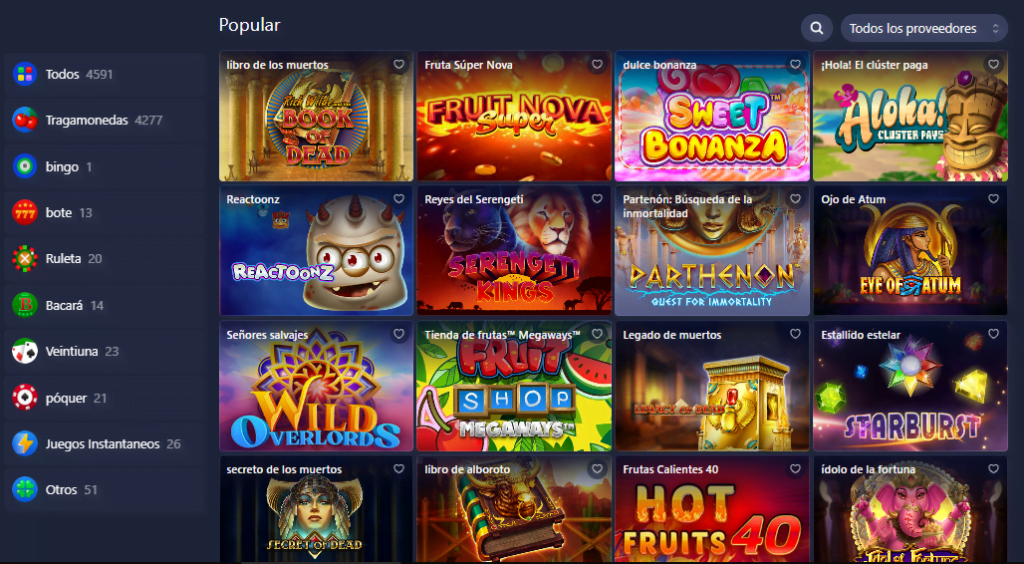Select the póquer chip icon
This screenshot has width=1024, height=564.
click(25, 398)
